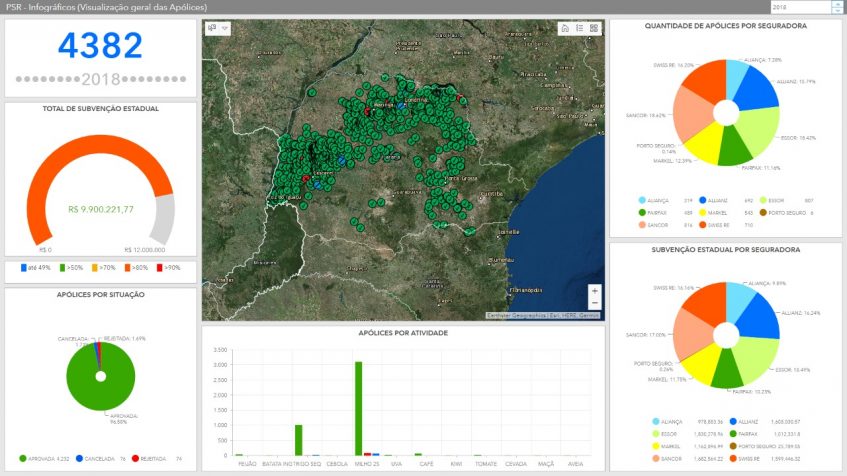Open the basemap gallery grid icon
Screen dimensions: 847x476
tap(594, 28)
